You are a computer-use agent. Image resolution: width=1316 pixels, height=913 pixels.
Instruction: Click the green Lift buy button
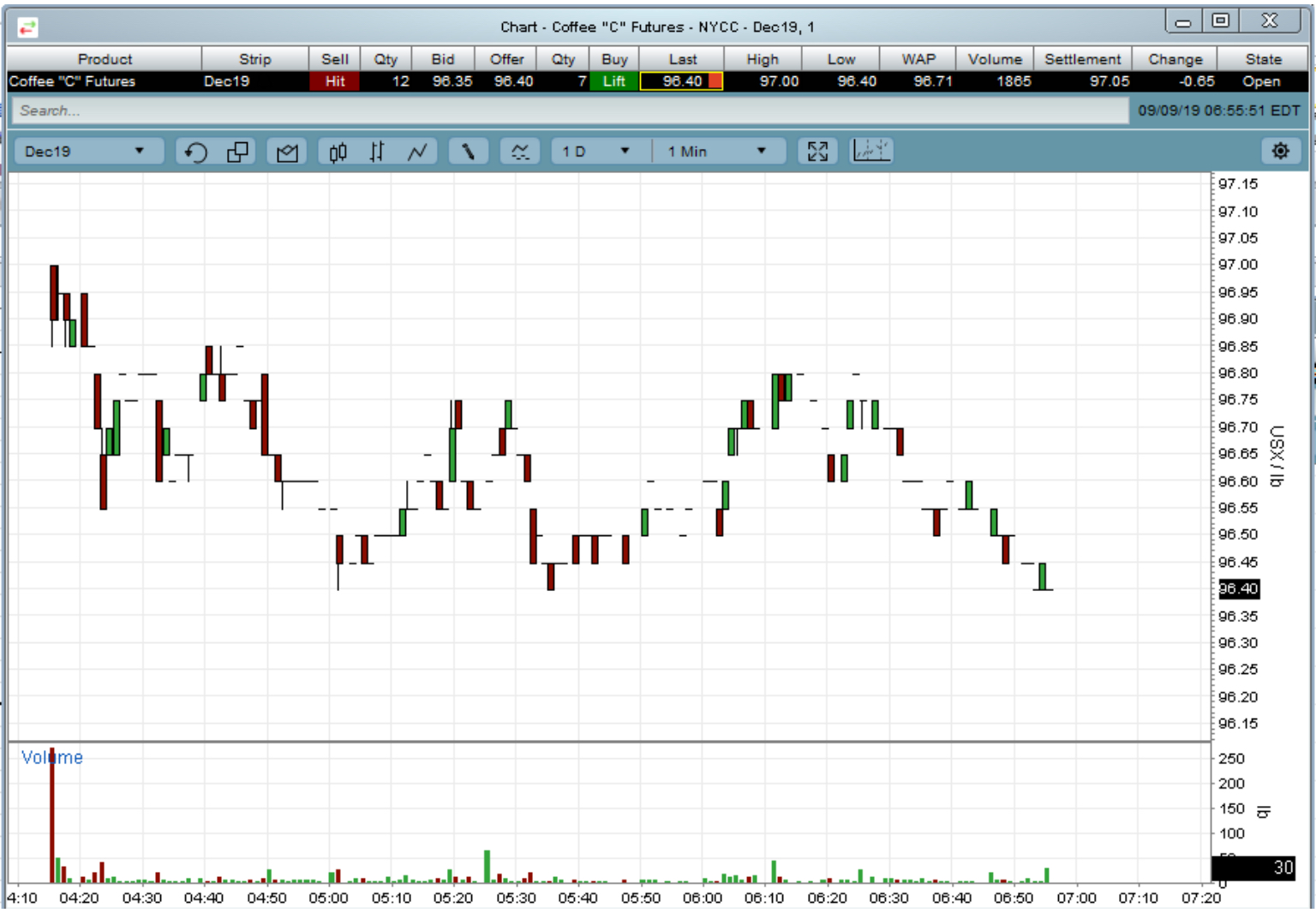click(x=614, y=81)
